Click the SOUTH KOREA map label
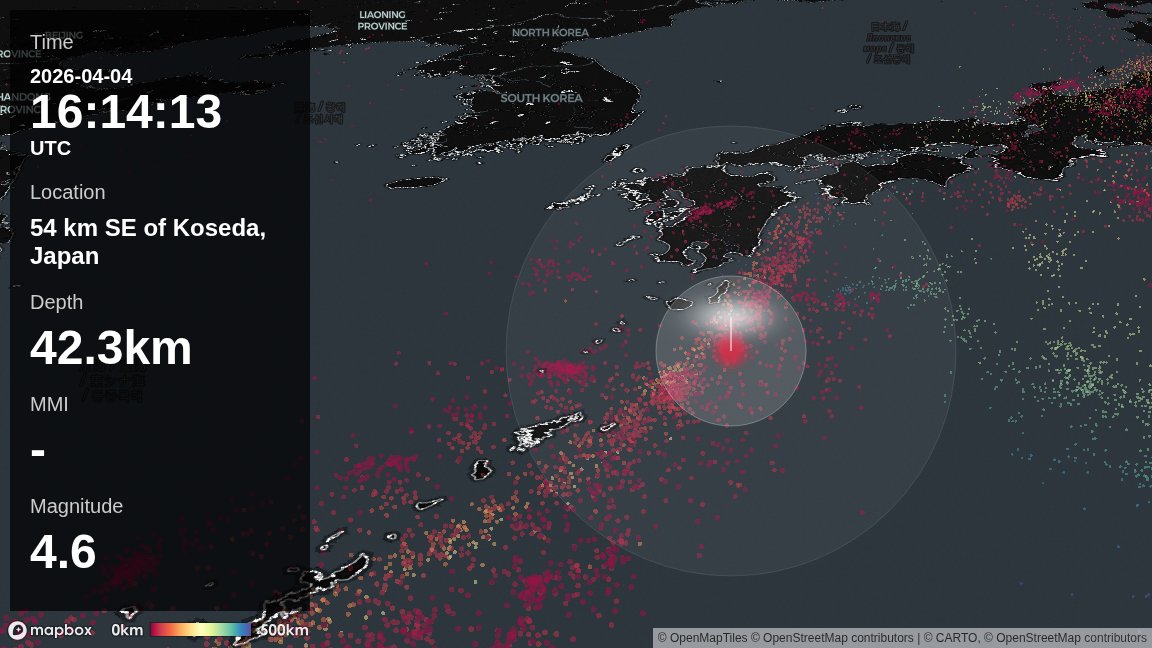The image size is (1152, 648). click(542, 99)
